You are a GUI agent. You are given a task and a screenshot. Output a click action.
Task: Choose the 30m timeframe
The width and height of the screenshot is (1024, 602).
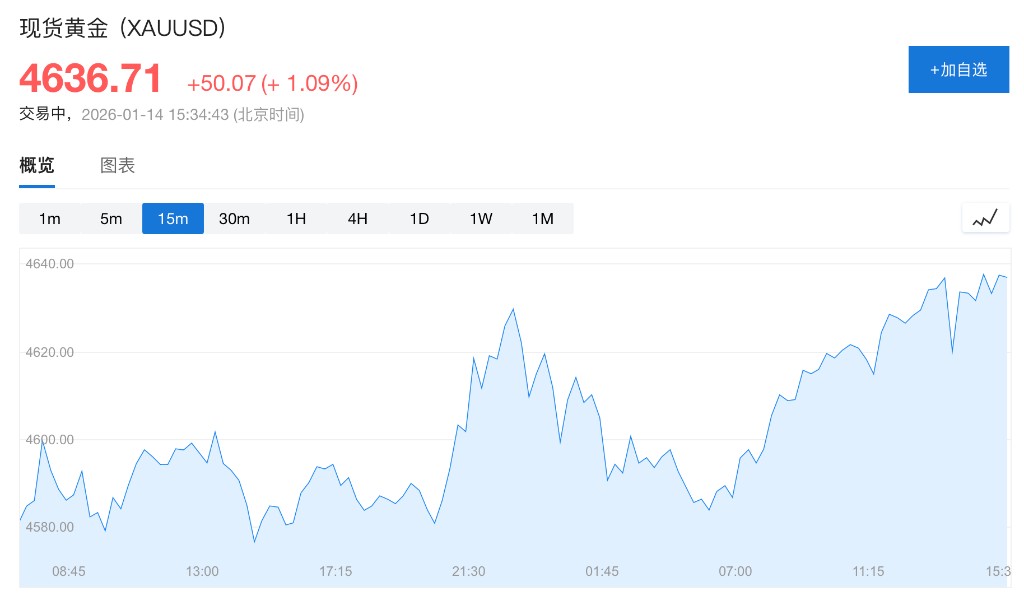(234, 219)
